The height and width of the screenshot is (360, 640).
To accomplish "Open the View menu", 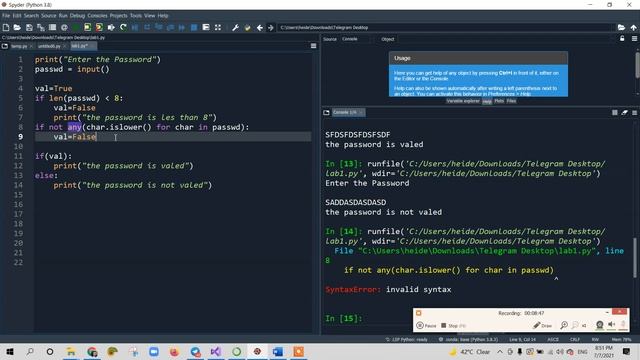I will click(x=149, y=16).
